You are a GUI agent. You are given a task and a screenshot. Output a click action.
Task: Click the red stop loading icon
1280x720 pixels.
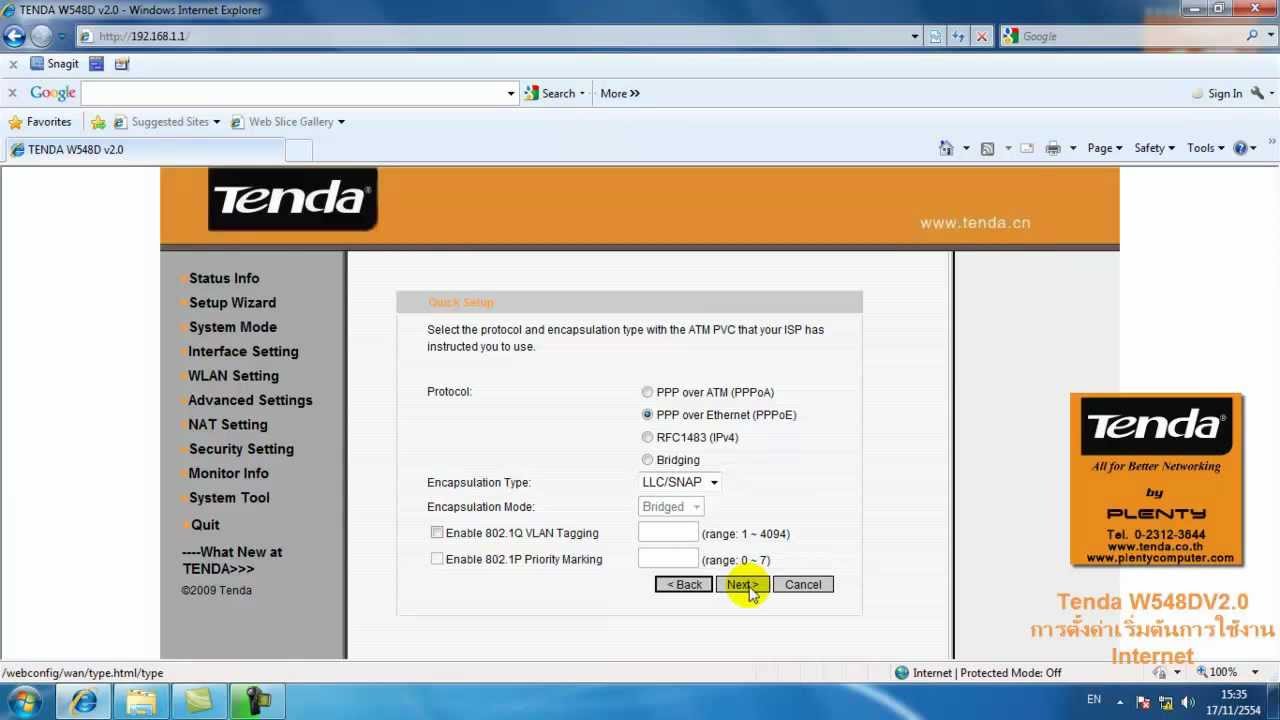click(x=981, y=36)
